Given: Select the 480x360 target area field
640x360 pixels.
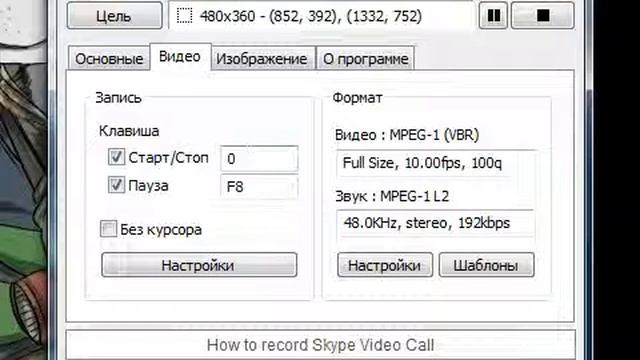Looking at the screenshot, I should 322,16.
